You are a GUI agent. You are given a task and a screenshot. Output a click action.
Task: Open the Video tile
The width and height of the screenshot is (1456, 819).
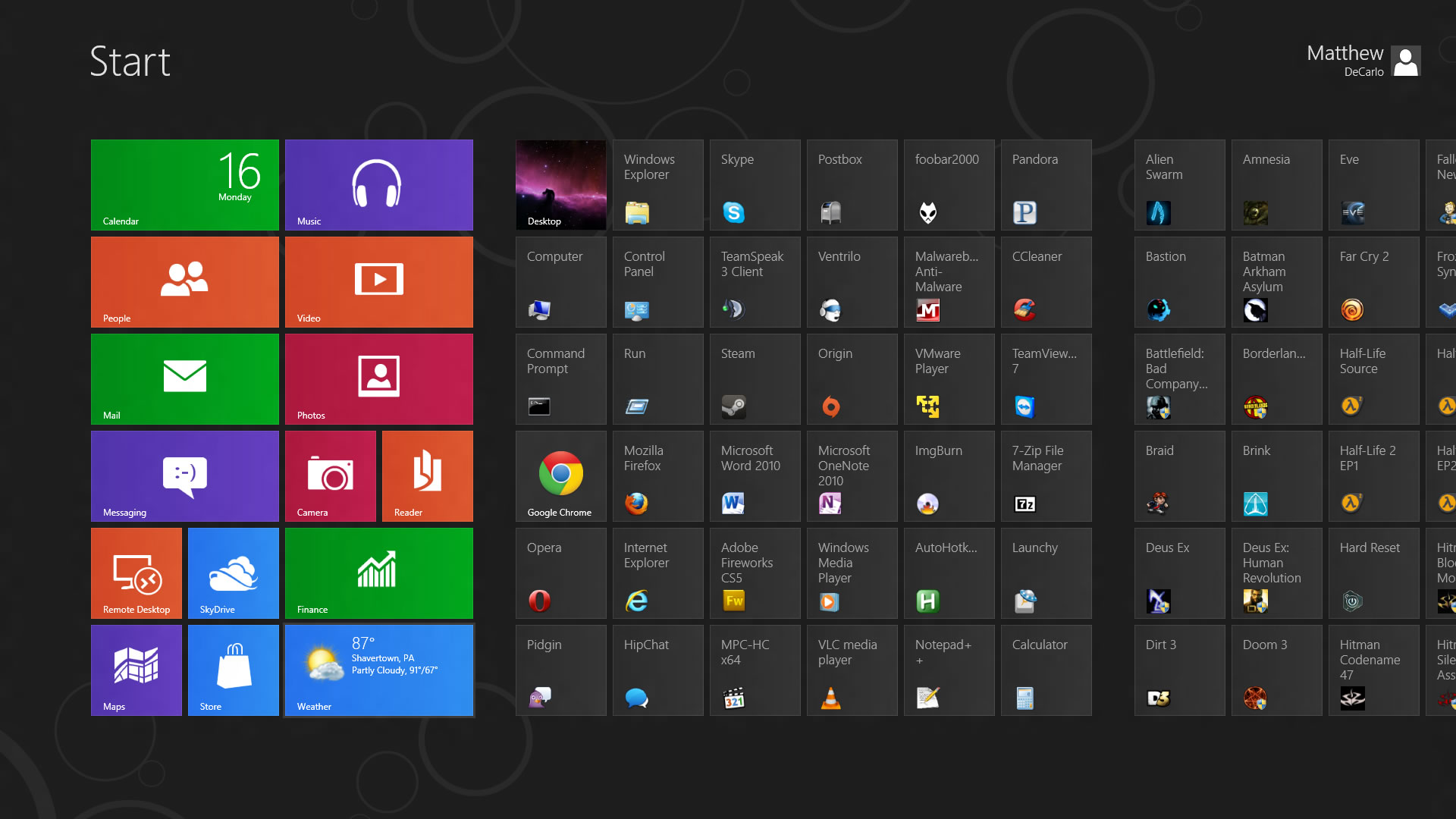[x=379, y=282]
